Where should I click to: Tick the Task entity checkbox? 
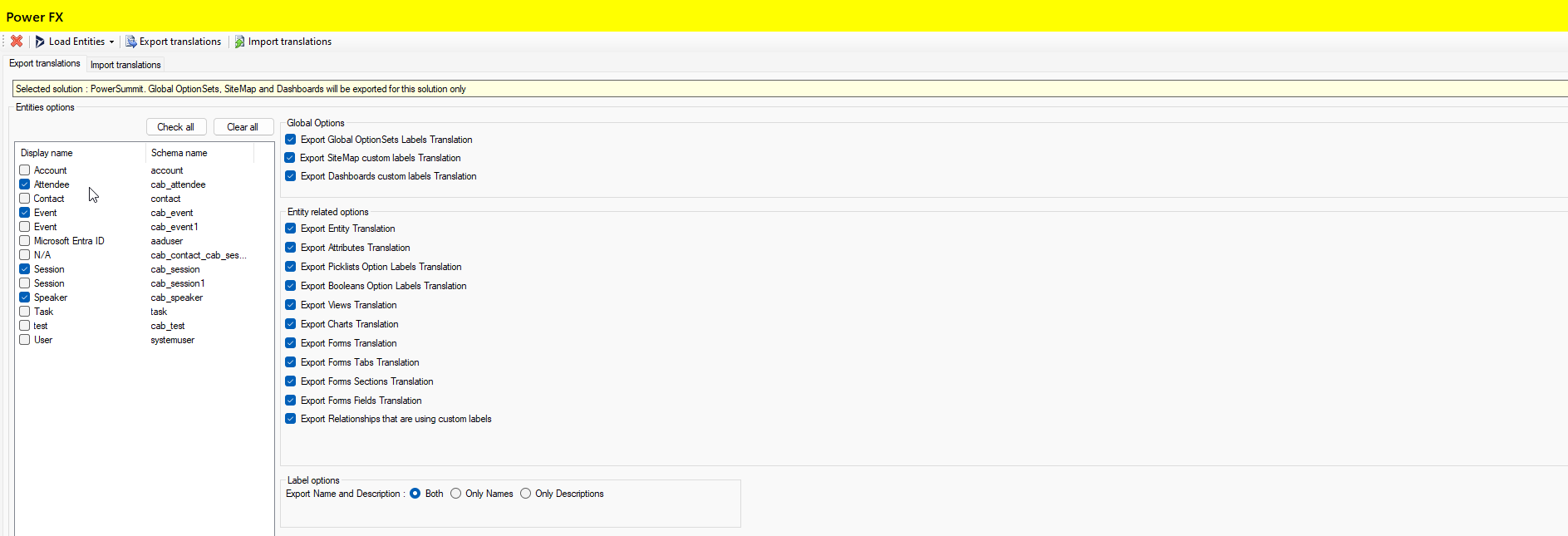click(25, 312)
